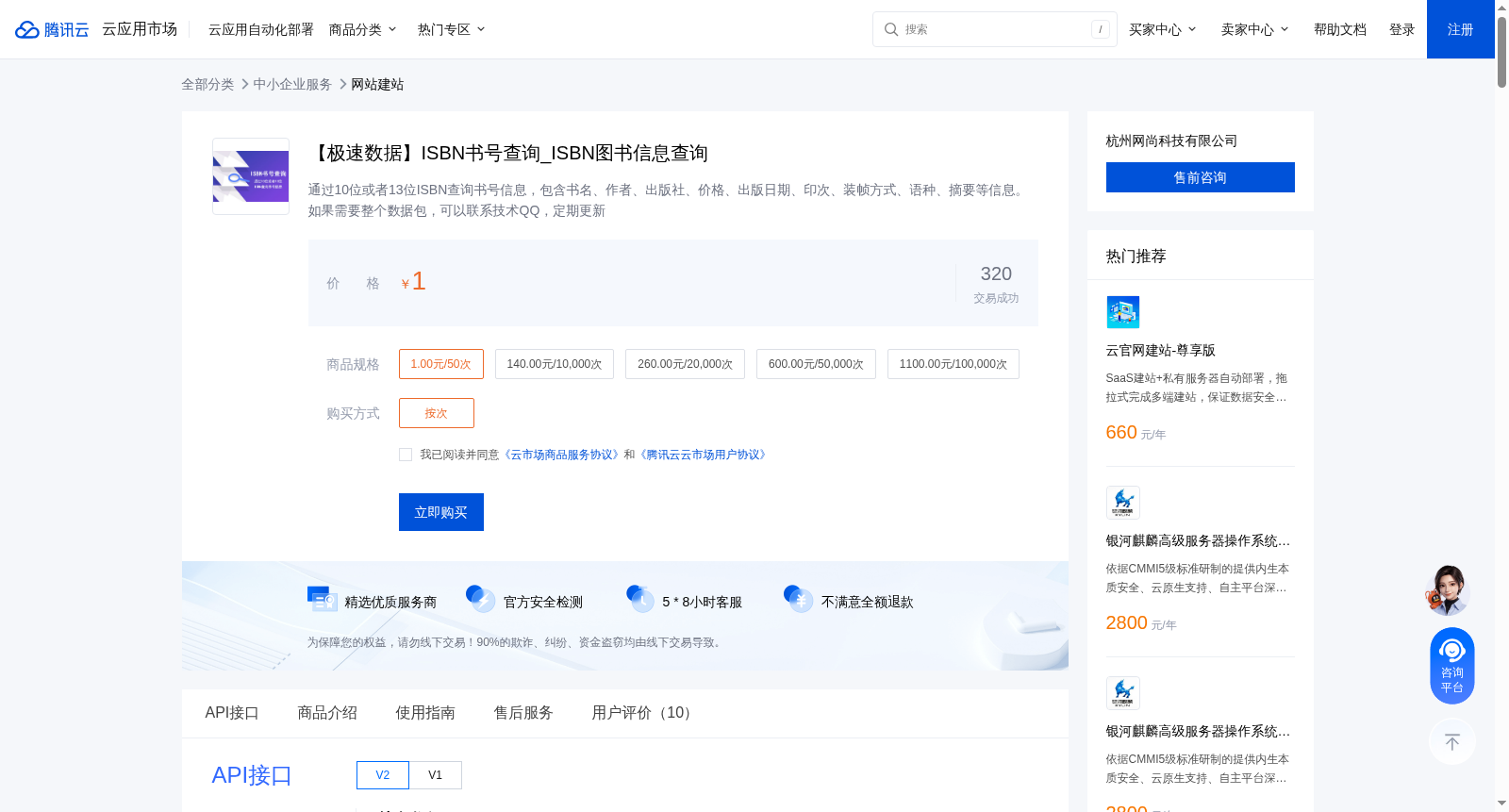Screen dimensions: 1509x812
Task: Expand the 热门专区 dropdown
Action: coord(452,29)
